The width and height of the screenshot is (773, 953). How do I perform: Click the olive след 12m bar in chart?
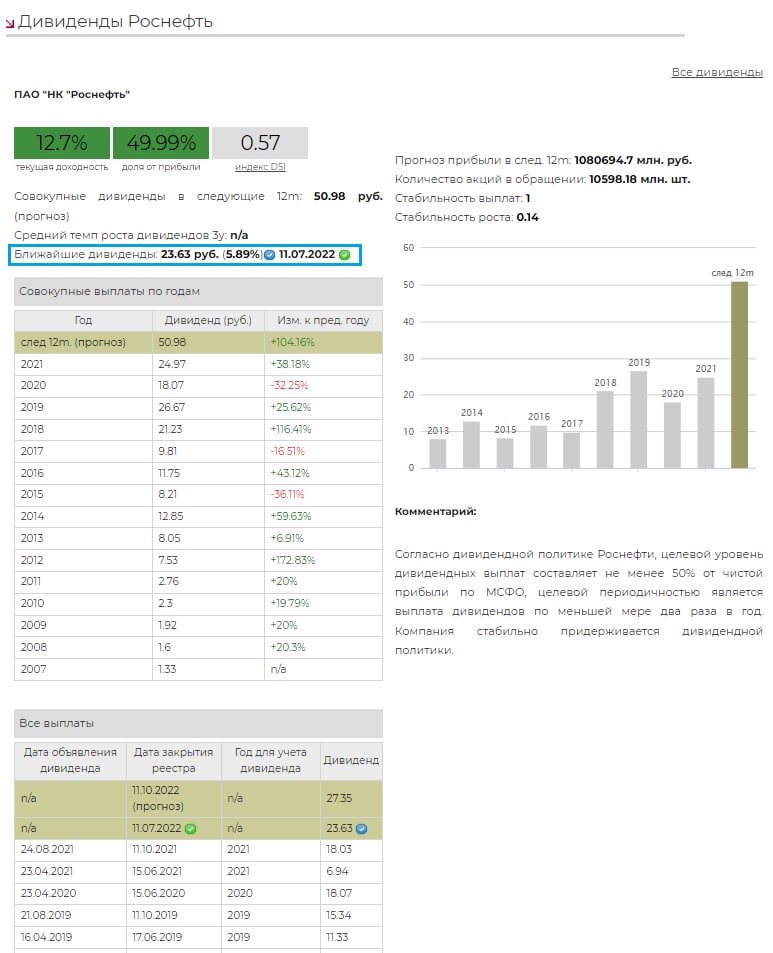[739, 375]
